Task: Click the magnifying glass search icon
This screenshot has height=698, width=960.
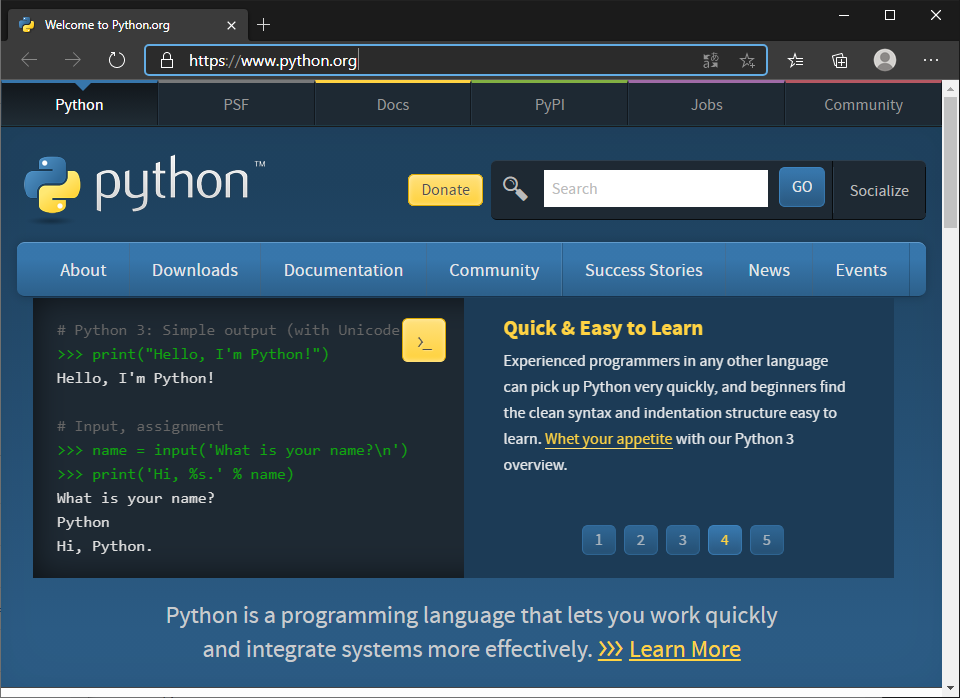Action: [x=516, y=189]
